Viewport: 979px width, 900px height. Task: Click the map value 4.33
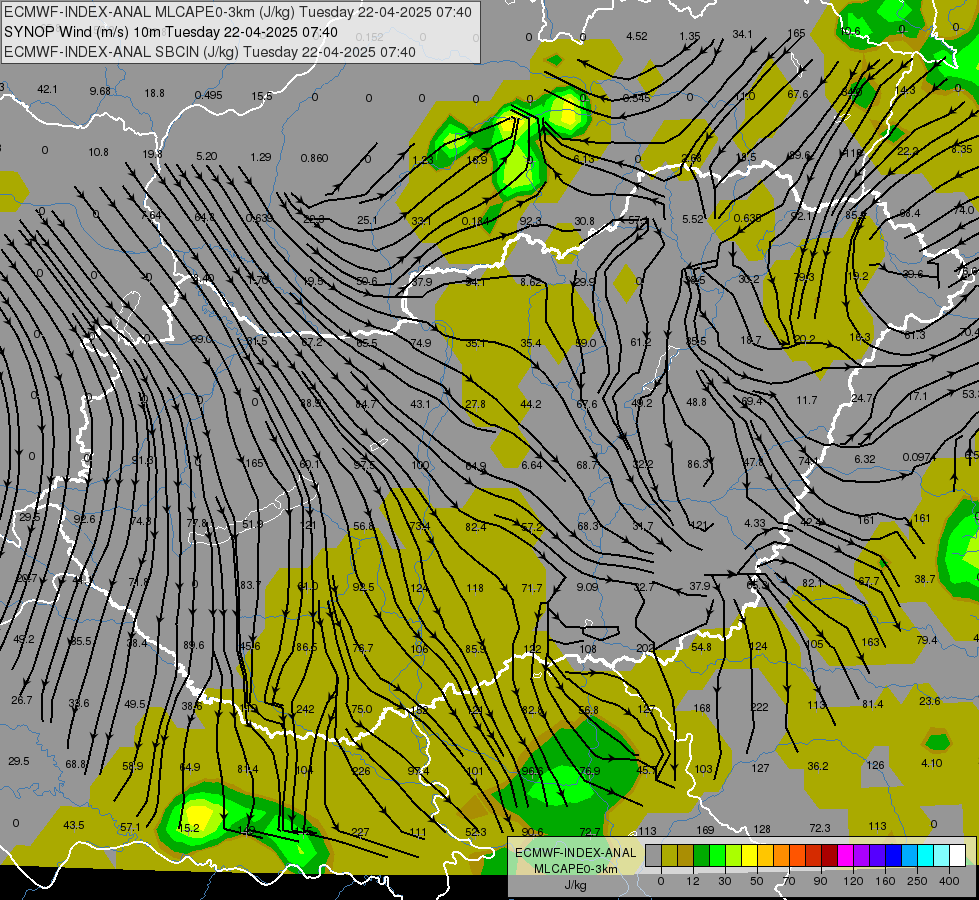754,523
